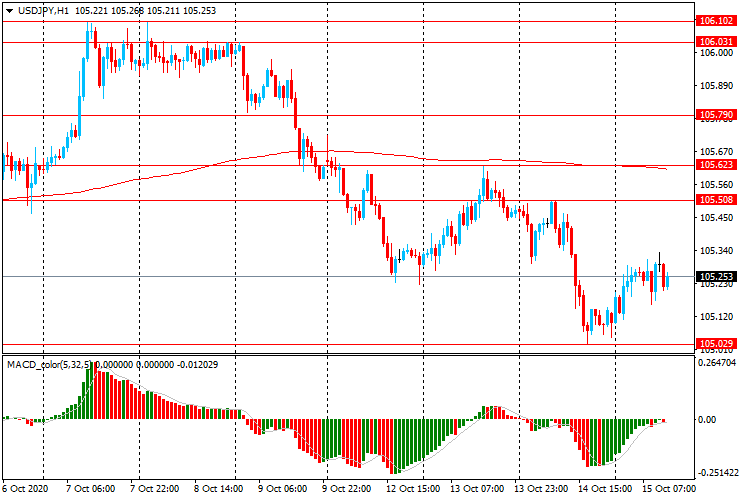Click the 105.560 price scale value
Screen dimensions: 740x500
pyautogui.click(x=716, y=185)
